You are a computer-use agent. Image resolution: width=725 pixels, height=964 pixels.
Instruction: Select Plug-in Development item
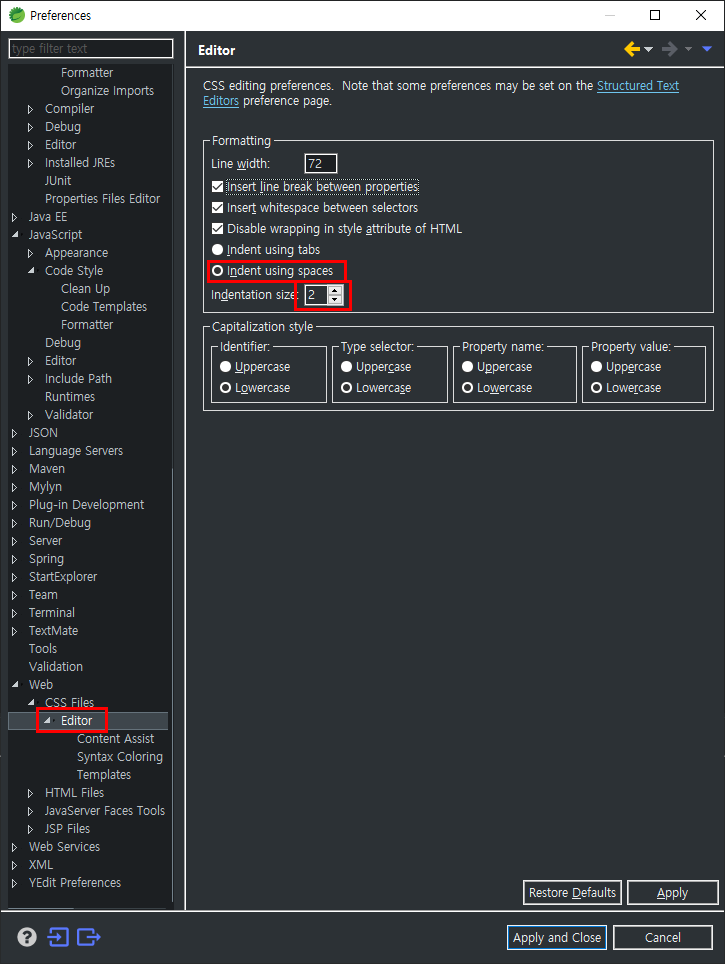coord(86,505)
